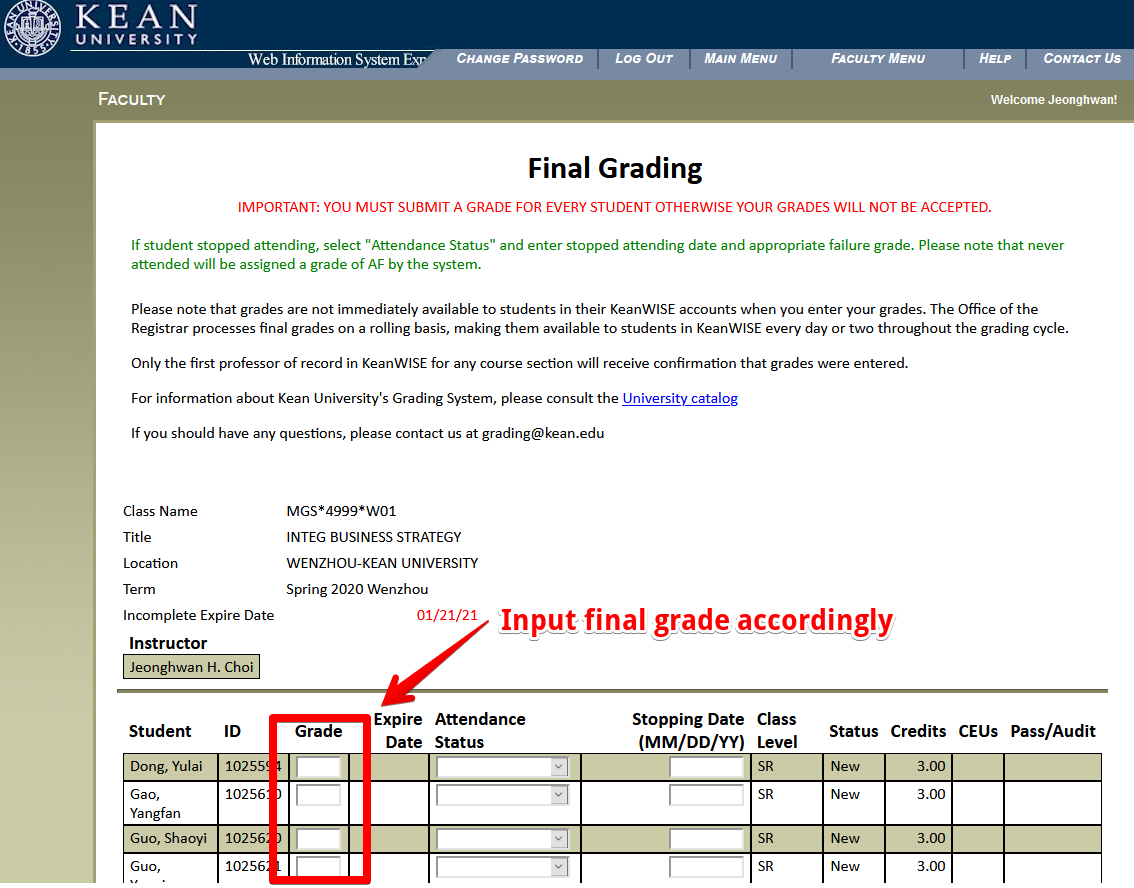
Task: Expand attendance status dropdown for Gao, Yangfan
Action: click(x=503, y=795)
